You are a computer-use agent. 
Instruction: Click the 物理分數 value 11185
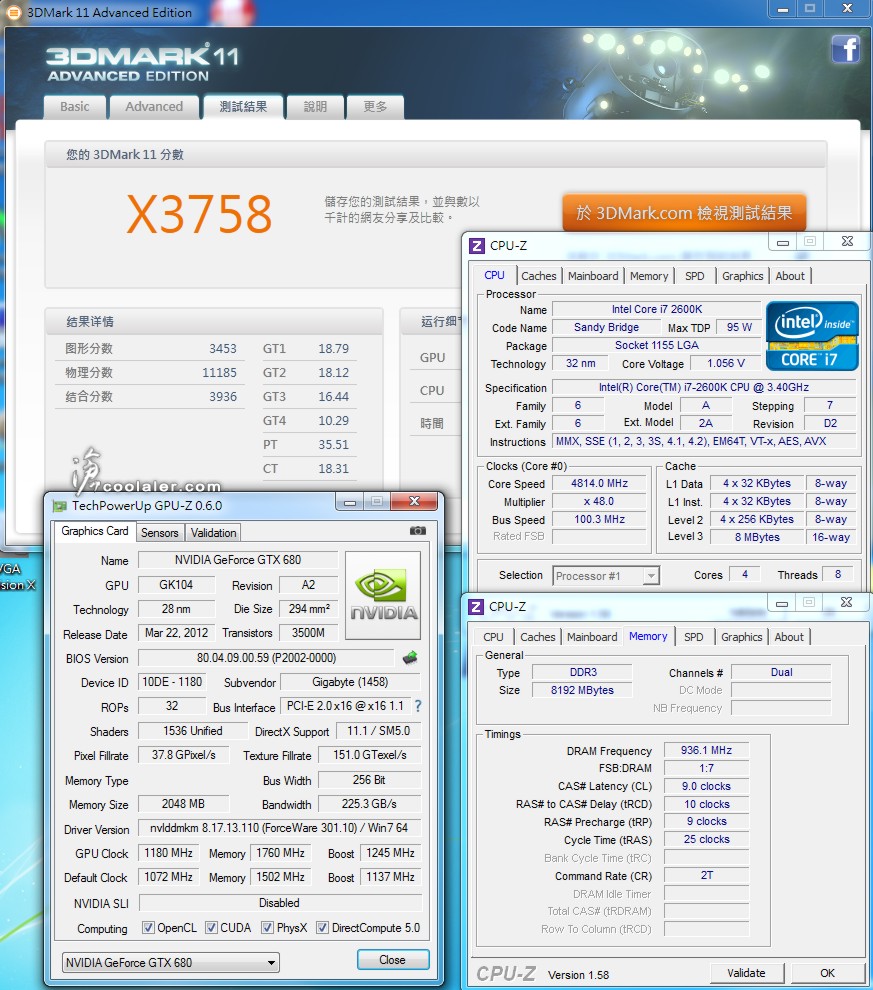(219, 373)
